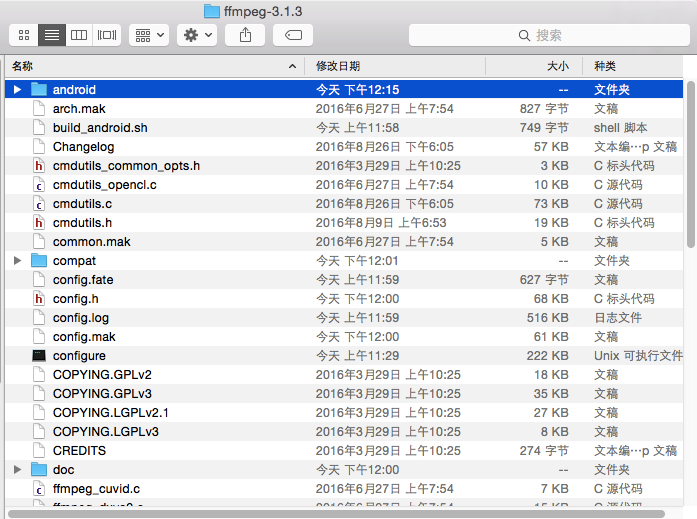697x519 pixels.
Task: Select the Changelog file name
Action: (x=84, y=147)
